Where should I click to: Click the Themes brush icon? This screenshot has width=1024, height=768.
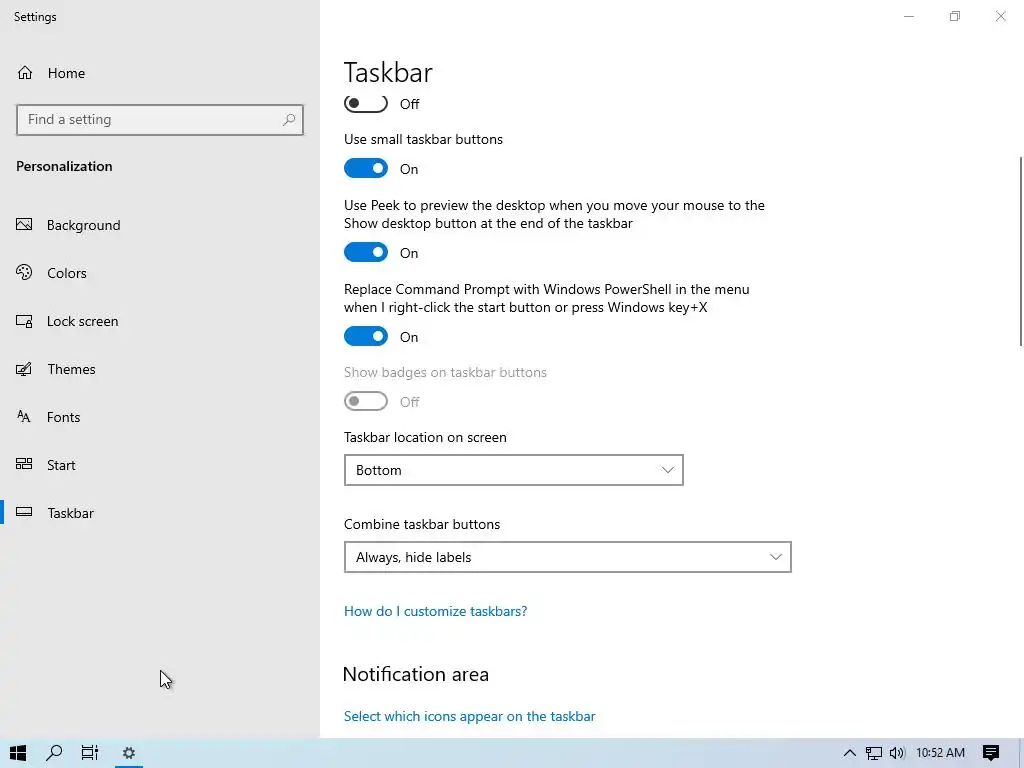(24, 369)
